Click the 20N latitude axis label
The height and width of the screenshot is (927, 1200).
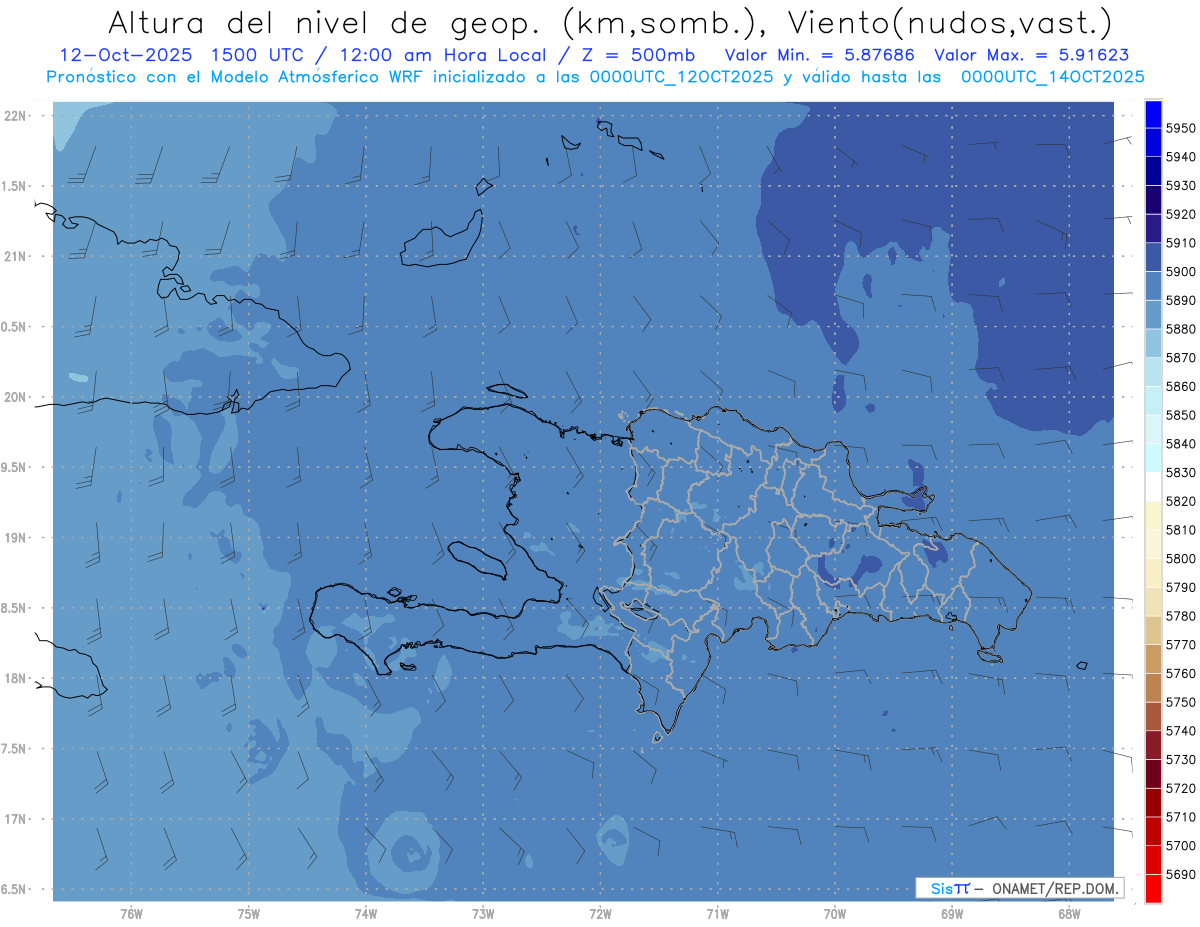16,397
